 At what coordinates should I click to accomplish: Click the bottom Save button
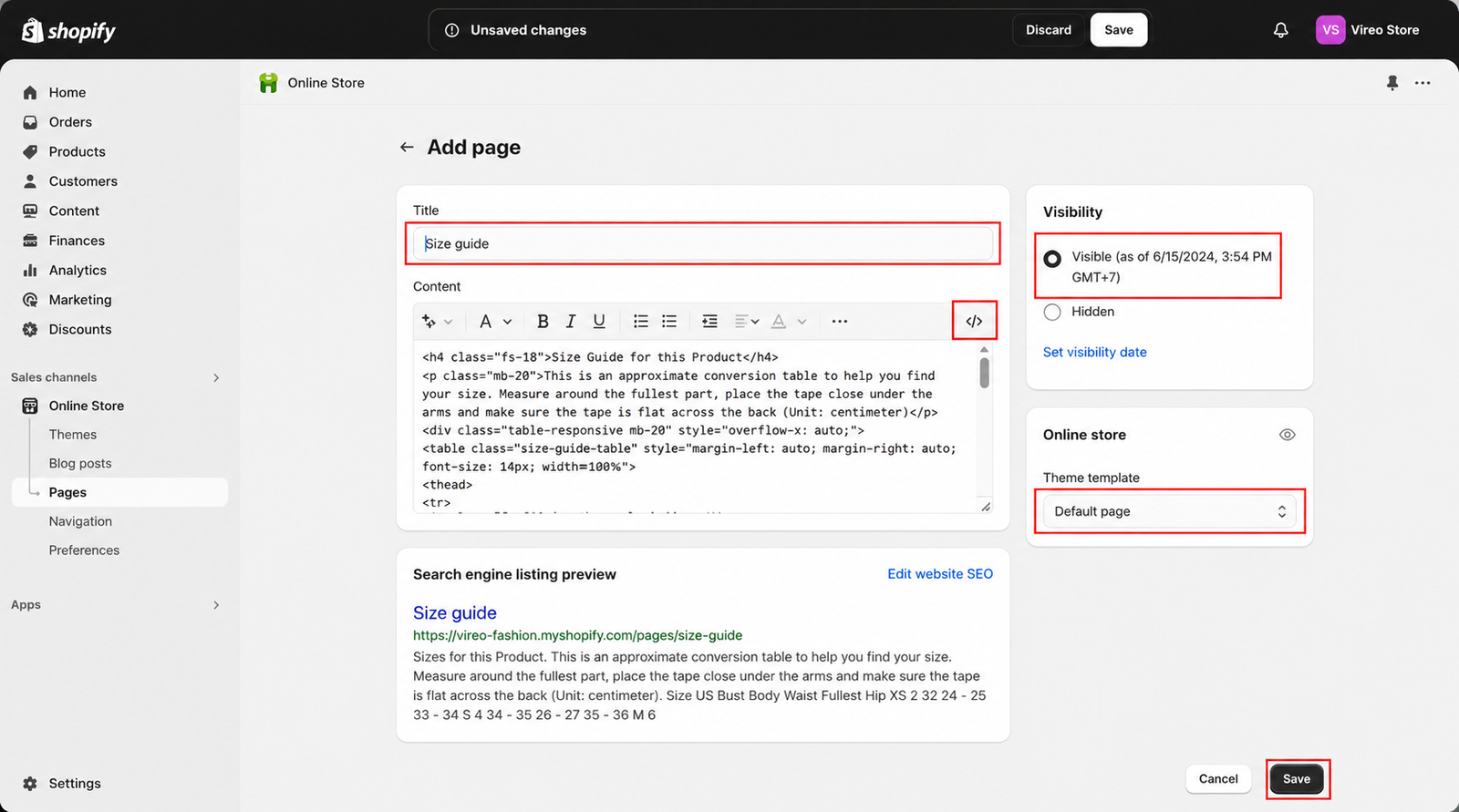pos(1297,779)
